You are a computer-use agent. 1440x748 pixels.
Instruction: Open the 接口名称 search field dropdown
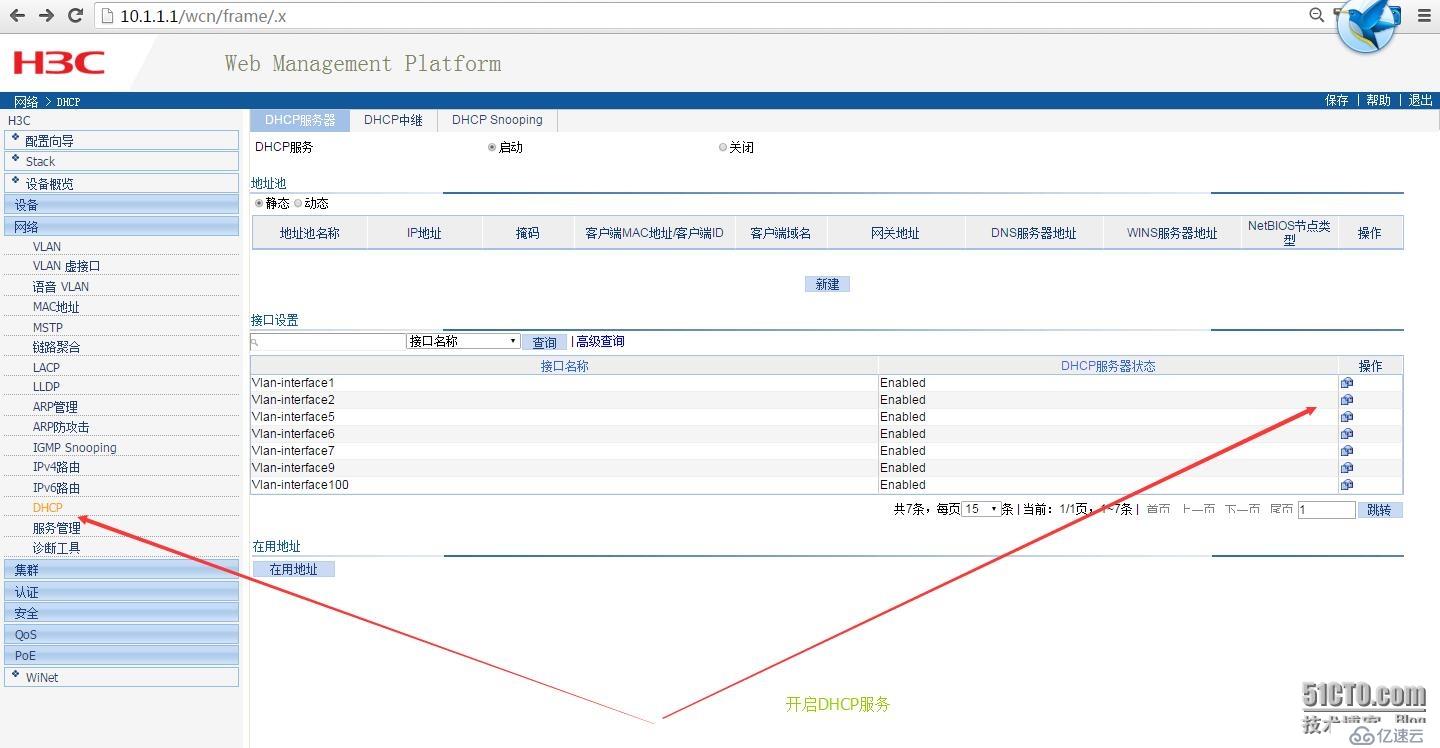[464, 341]
